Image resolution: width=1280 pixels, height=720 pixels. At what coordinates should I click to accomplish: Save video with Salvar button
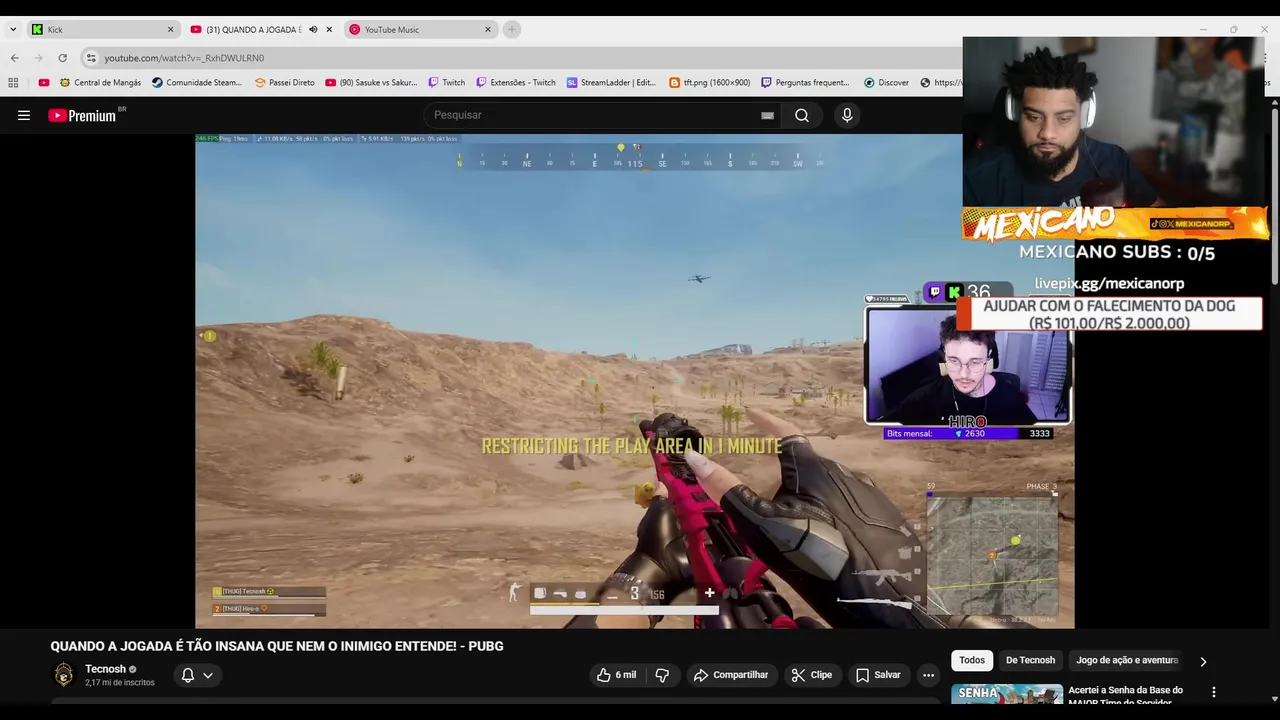(878, 675)
